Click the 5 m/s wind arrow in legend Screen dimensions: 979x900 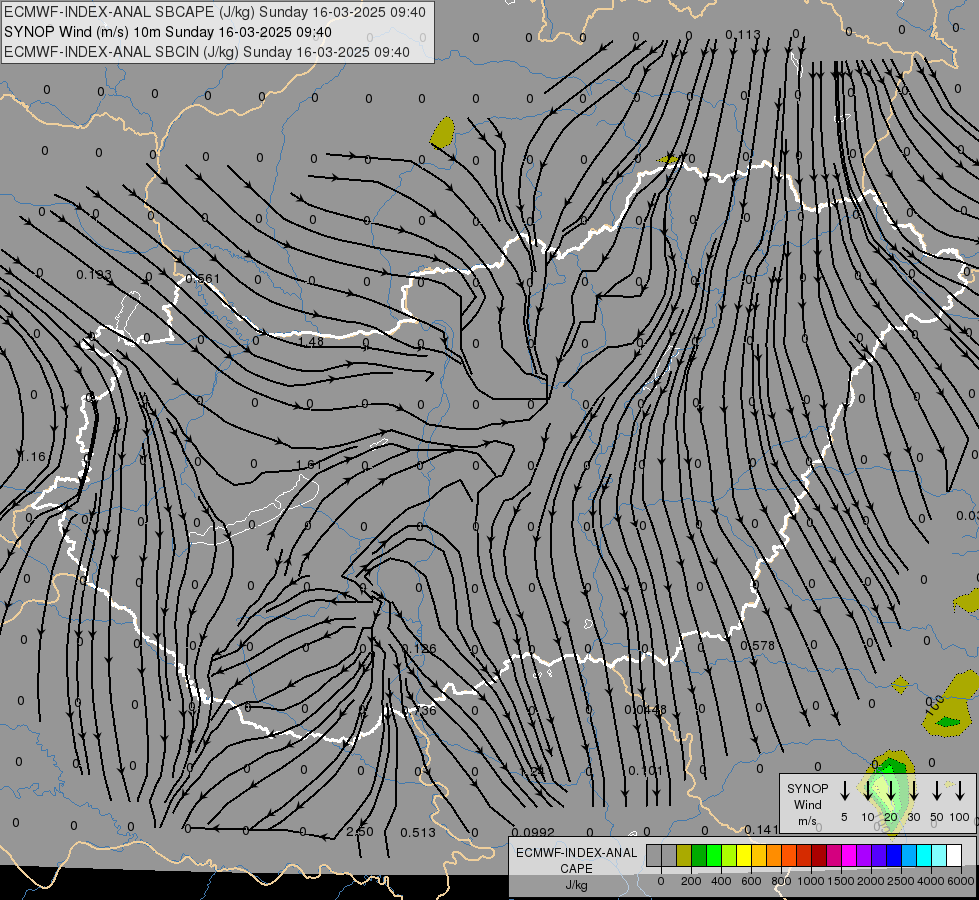844,791
